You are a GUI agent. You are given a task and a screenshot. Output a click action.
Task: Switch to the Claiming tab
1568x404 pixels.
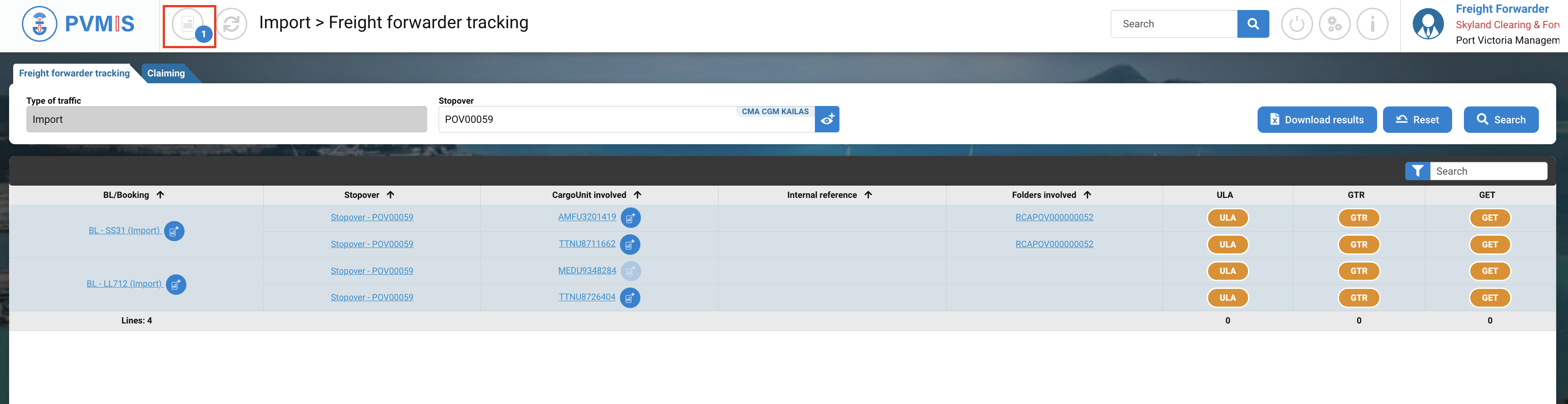coord(165,73)
